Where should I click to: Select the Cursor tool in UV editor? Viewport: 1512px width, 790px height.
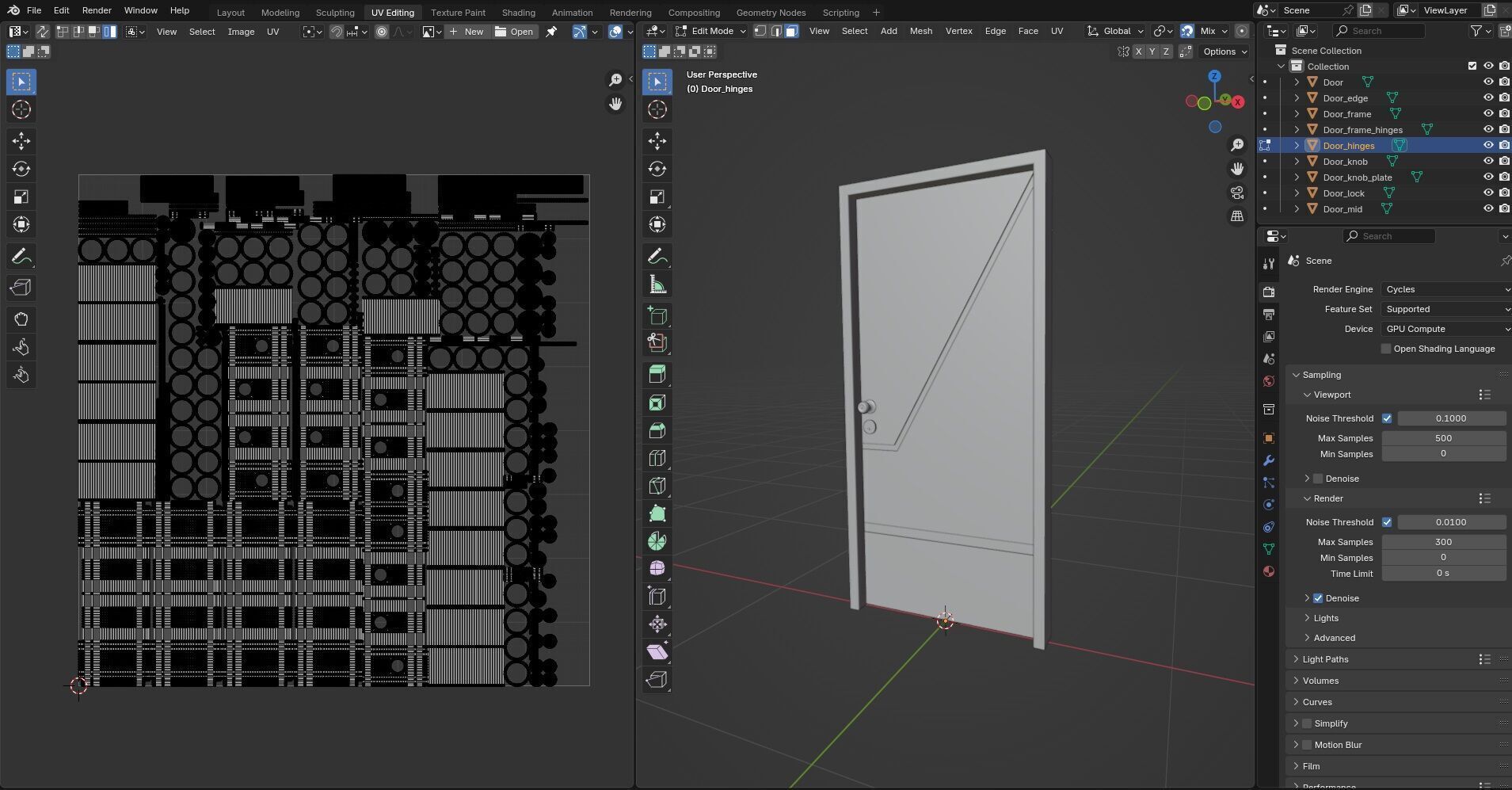pyautogui.click(x=21, y=109)
